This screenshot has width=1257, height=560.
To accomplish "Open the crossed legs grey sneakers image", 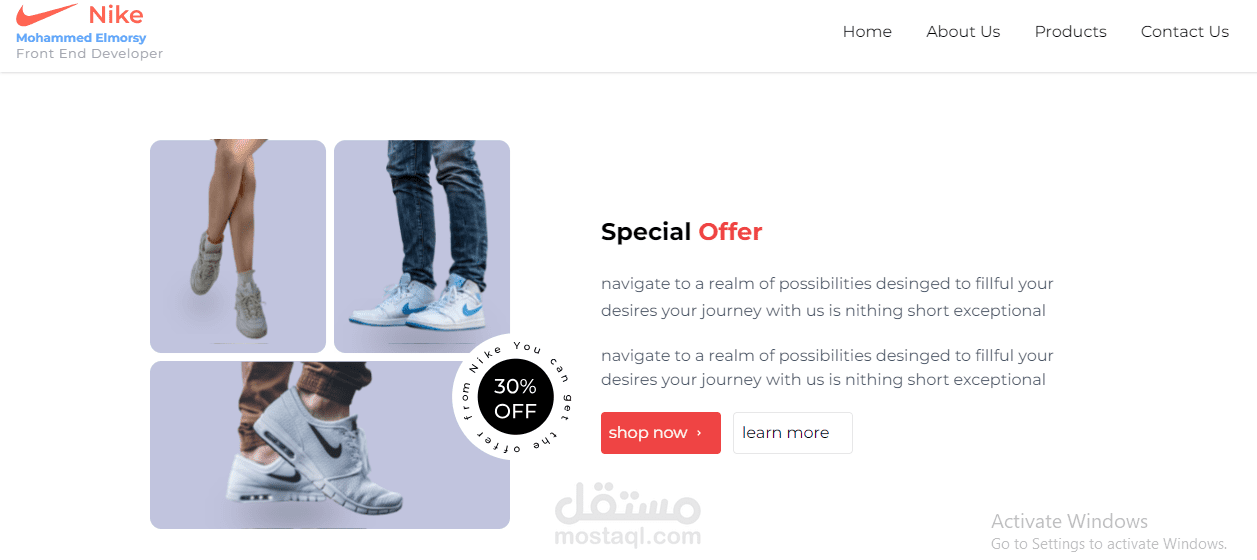I will click(238, 246).
